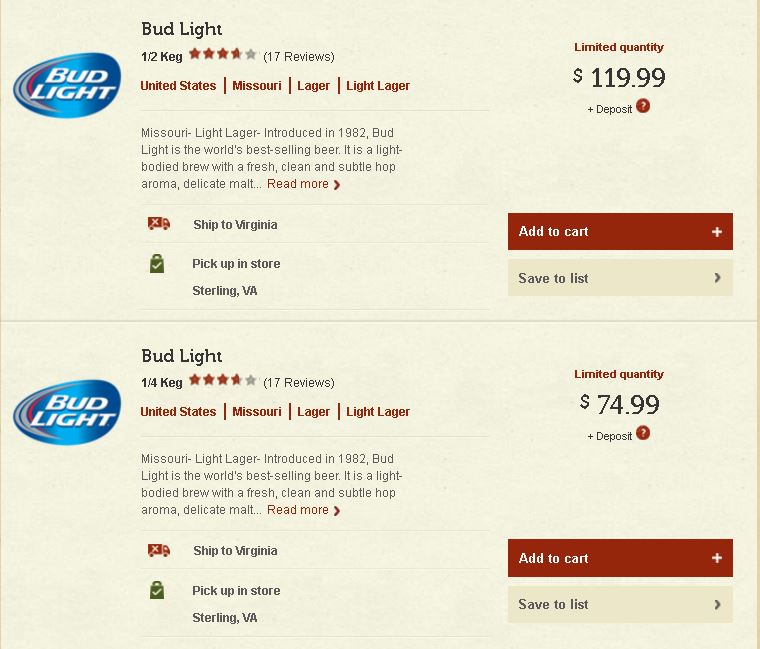This screenshot has height=649, width=760.
Task: Click the shipping truck icon for 1/2 Keg
Action: [x=159, y=223]
